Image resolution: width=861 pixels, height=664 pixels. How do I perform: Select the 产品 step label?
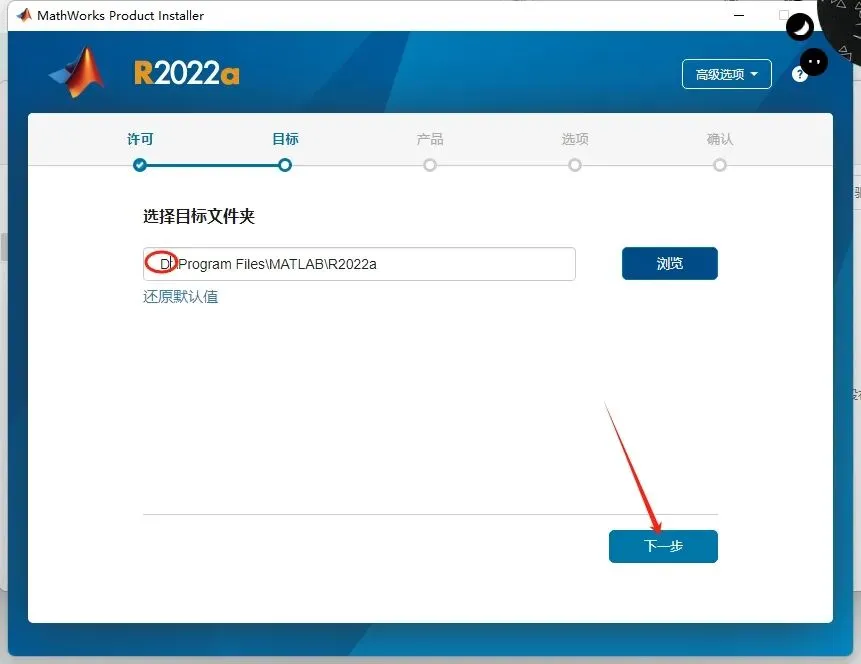click(x=430, y=139)
